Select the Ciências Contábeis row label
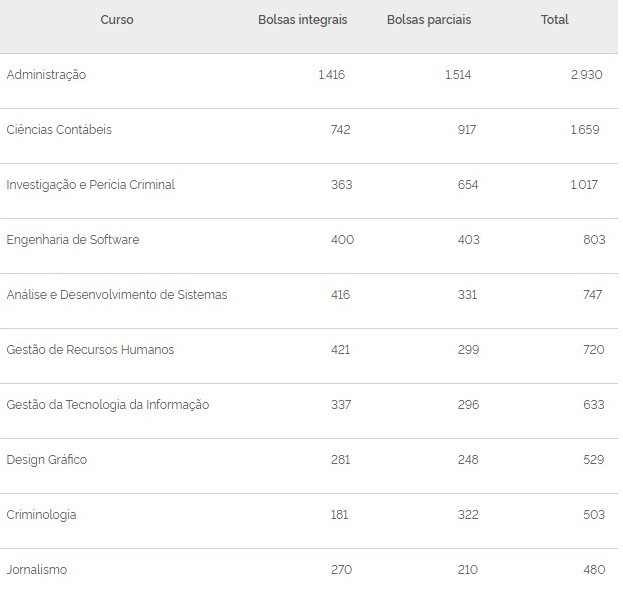623x589 pixels. pos(59,130)
